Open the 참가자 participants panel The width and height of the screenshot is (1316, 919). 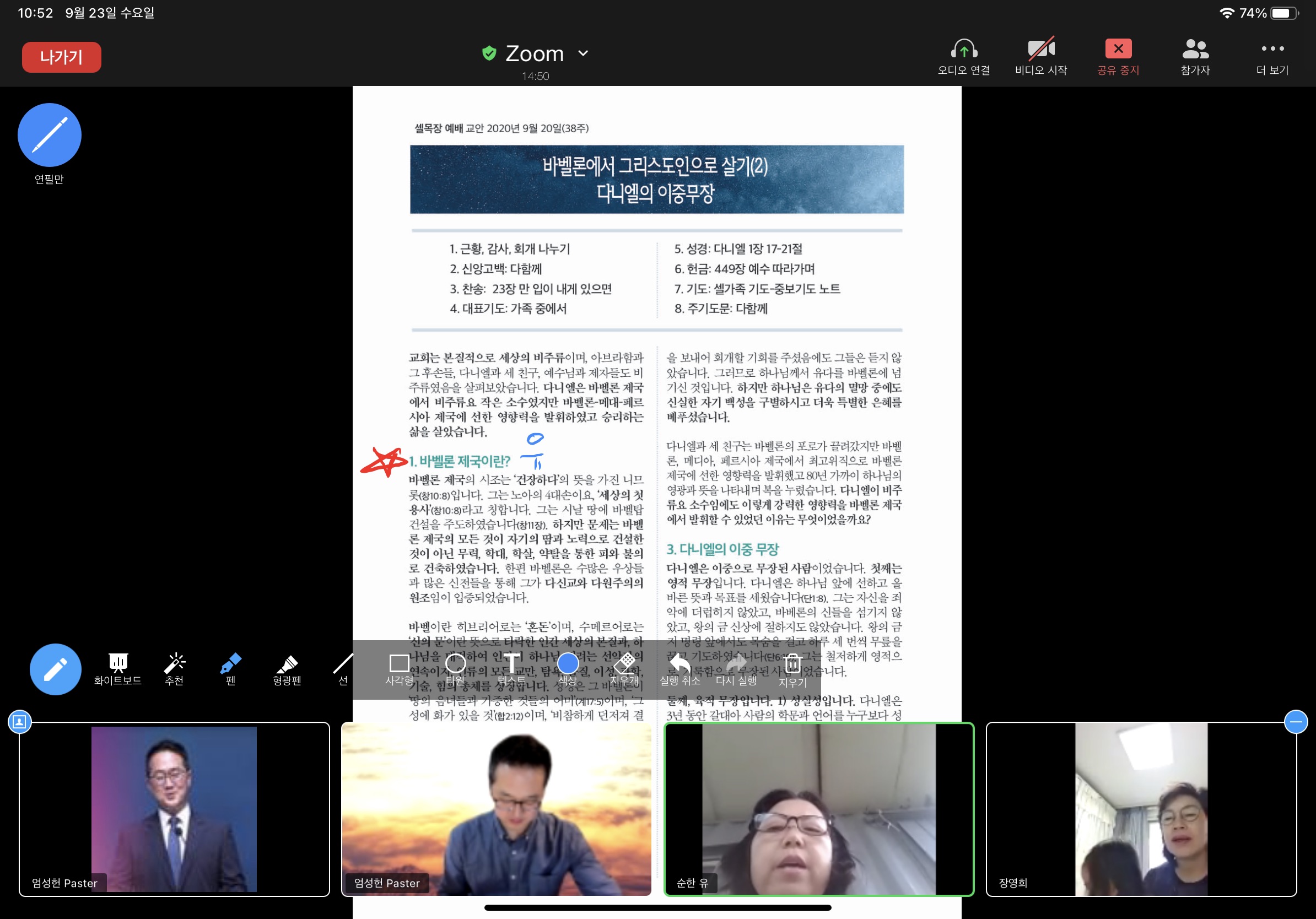point(1195,56)
